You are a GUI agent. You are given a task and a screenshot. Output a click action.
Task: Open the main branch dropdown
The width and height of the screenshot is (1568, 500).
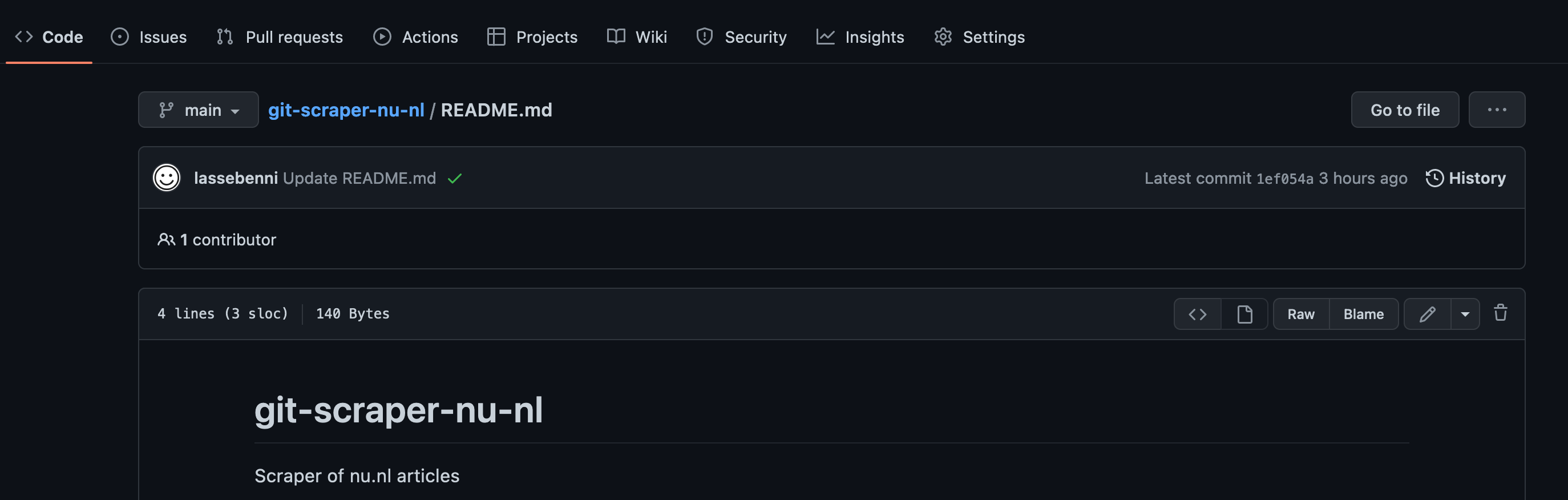pos(199,110)
